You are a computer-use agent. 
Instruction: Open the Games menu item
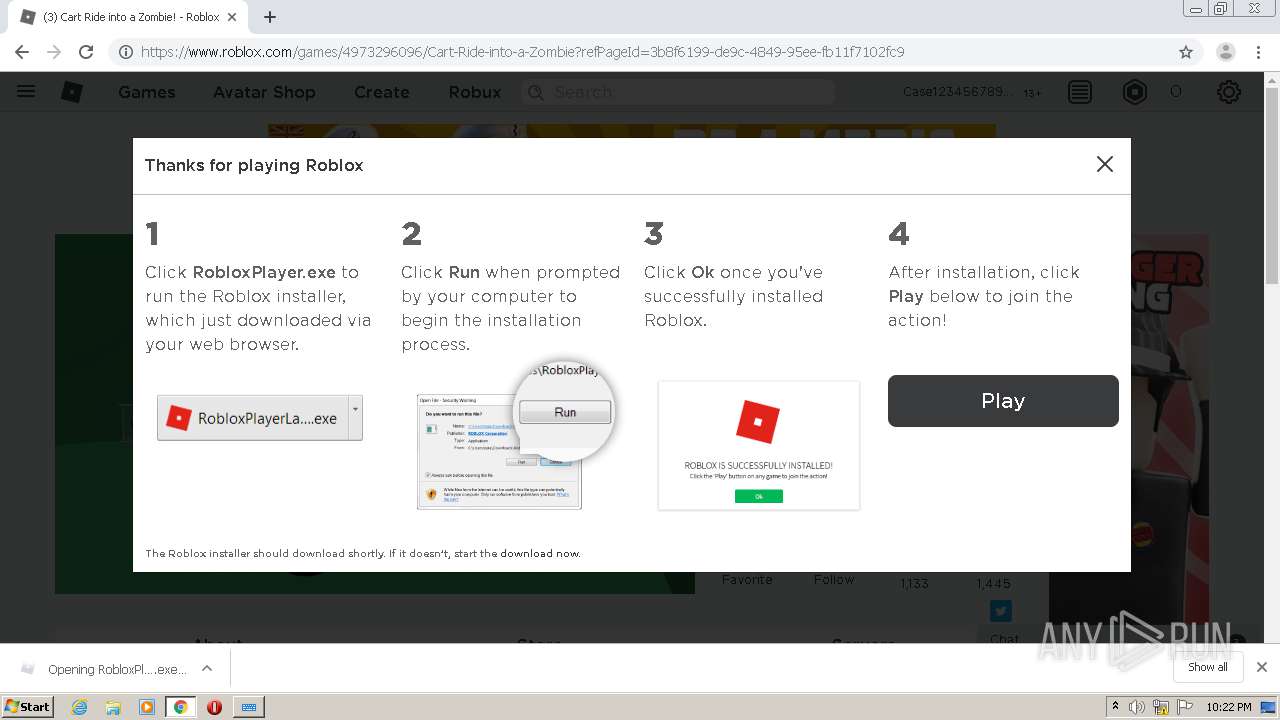[x=147, y=92]
